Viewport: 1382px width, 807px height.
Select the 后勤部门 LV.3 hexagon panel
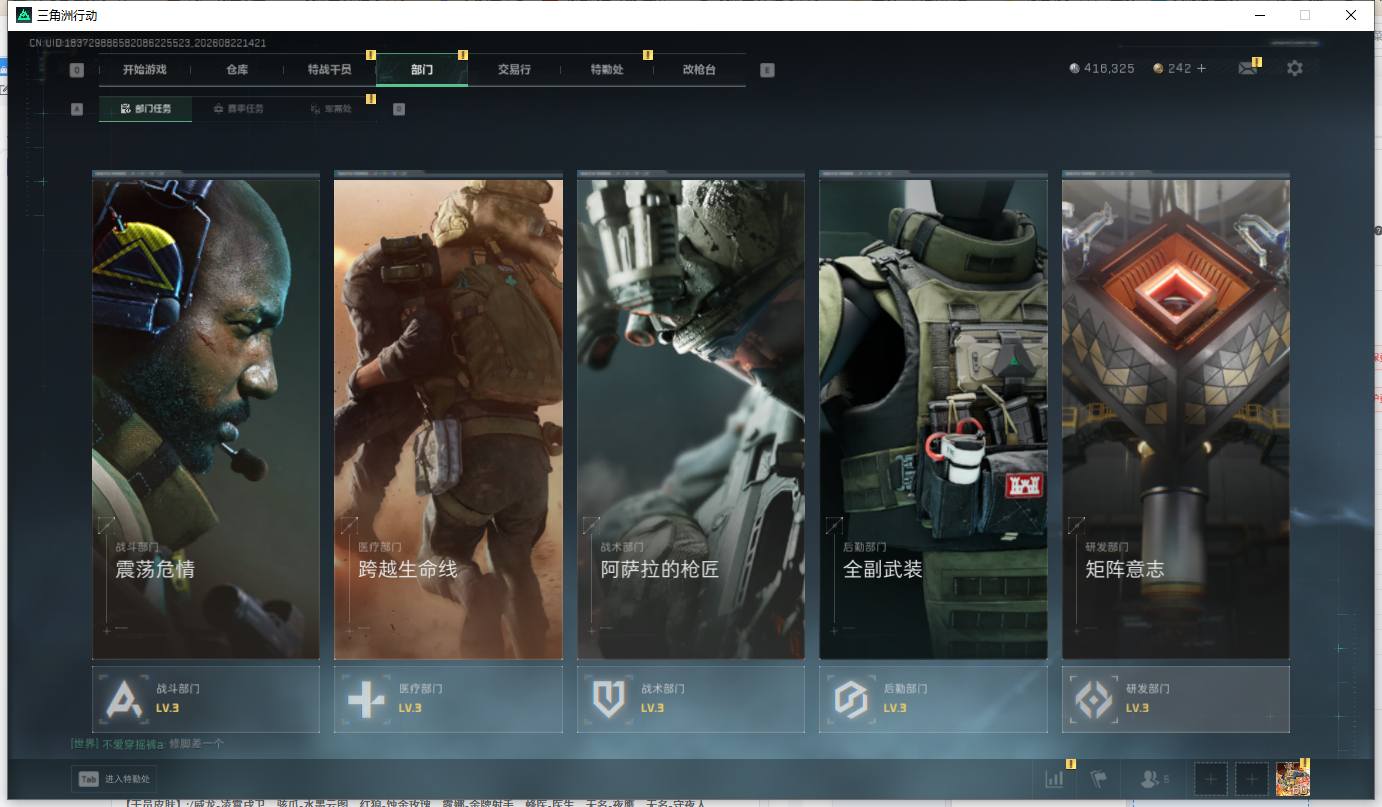933,699
